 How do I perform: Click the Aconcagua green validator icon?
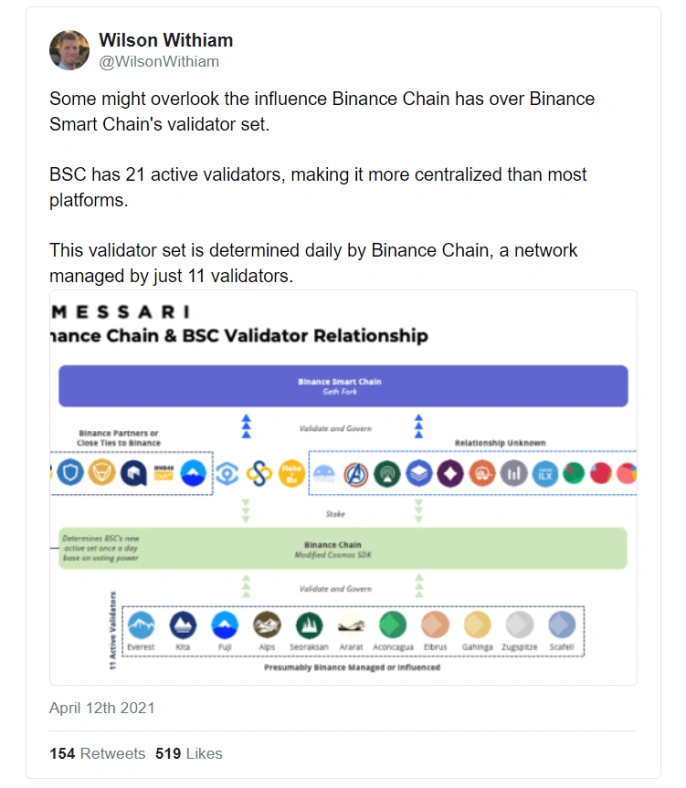click(393, 625)
